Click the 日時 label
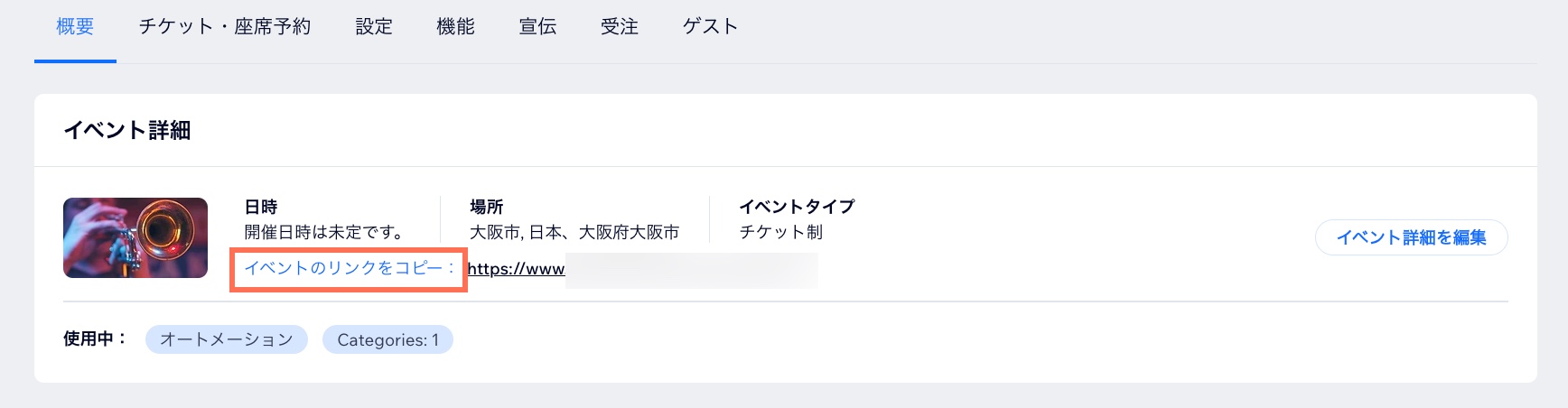Viewport: 1568px width, 408px height. (x=261, y=207)
